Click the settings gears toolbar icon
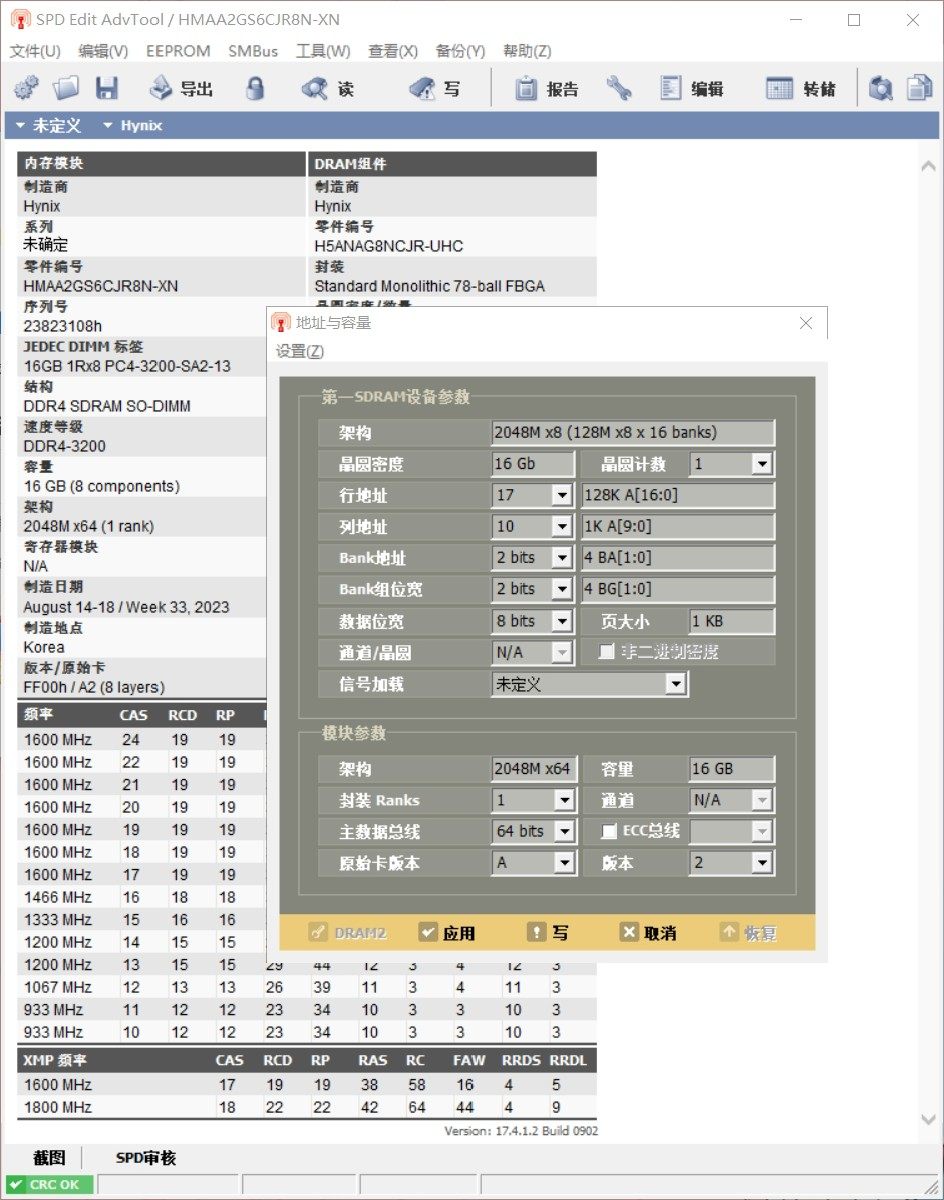Screen dimensions: 944x1200 [27, 88]
